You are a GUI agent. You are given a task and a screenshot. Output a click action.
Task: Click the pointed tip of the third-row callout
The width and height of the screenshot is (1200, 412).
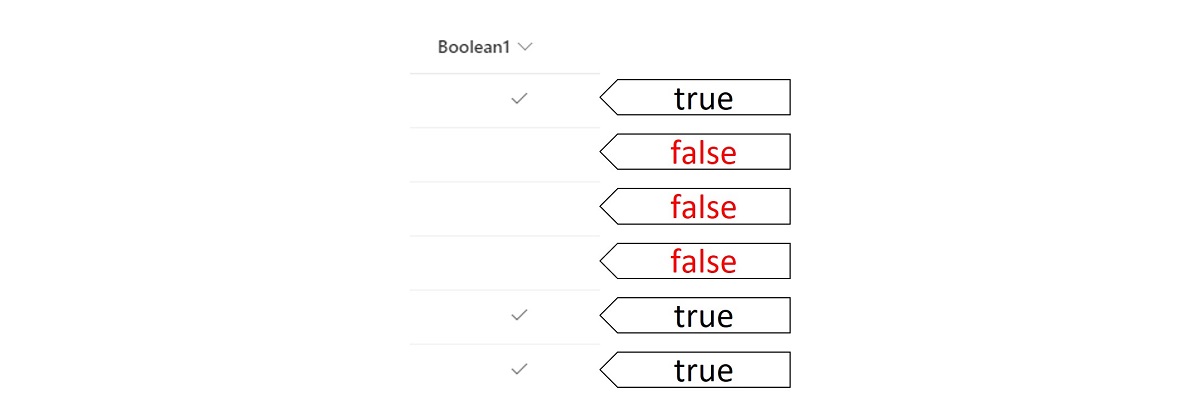(x=603, y=207)
